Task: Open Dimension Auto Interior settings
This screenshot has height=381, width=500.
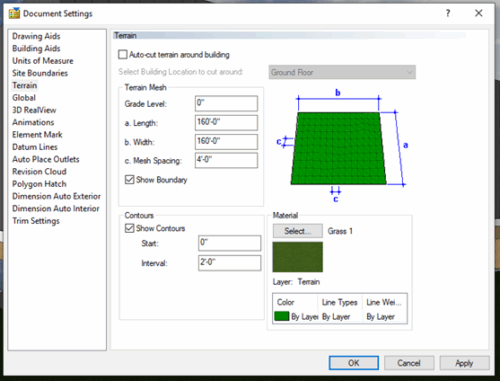Action: [56, 209]
